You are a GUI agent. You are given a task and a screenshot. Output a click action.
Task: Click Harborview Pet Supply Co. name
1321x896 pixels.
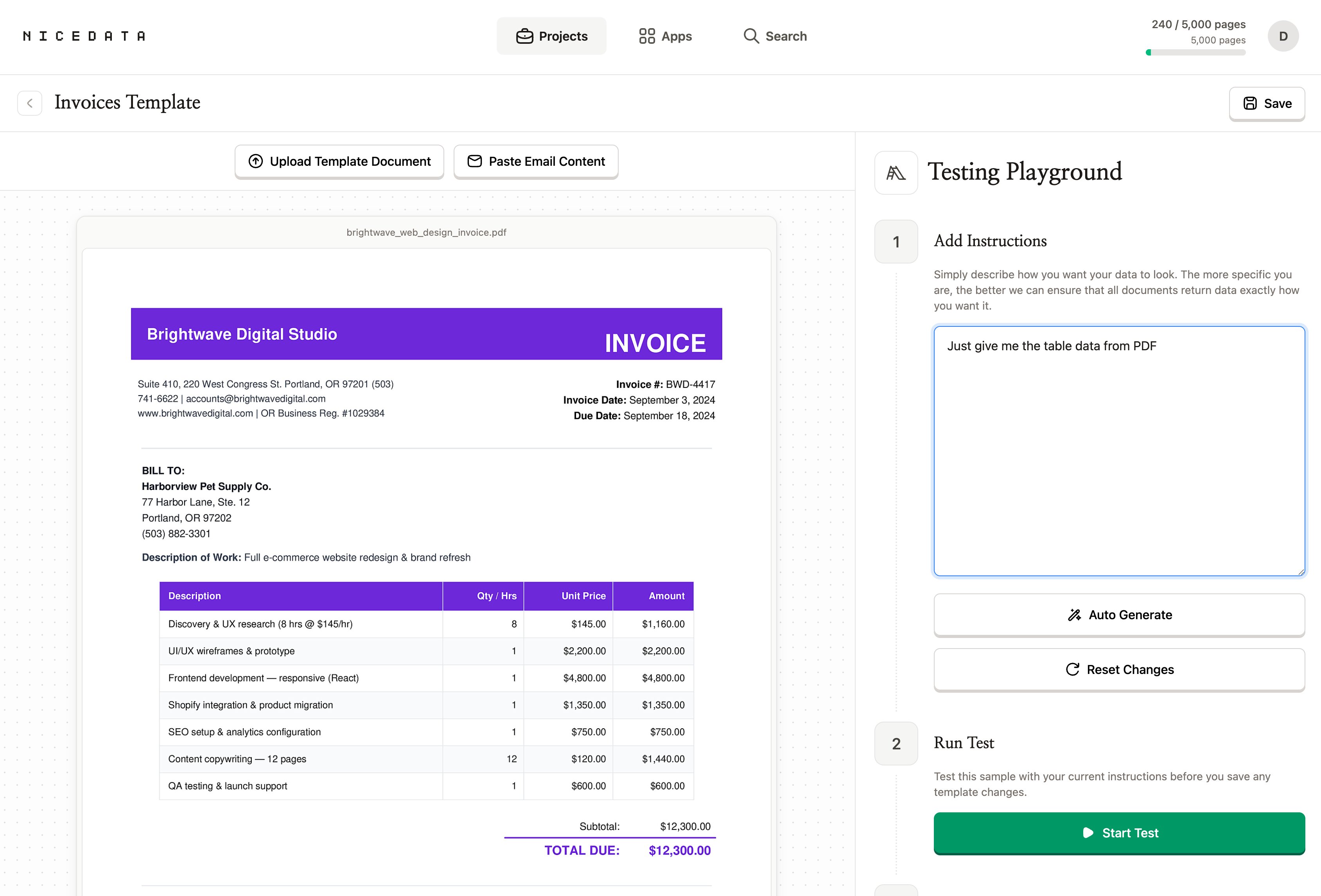click(x=206, y=486)
